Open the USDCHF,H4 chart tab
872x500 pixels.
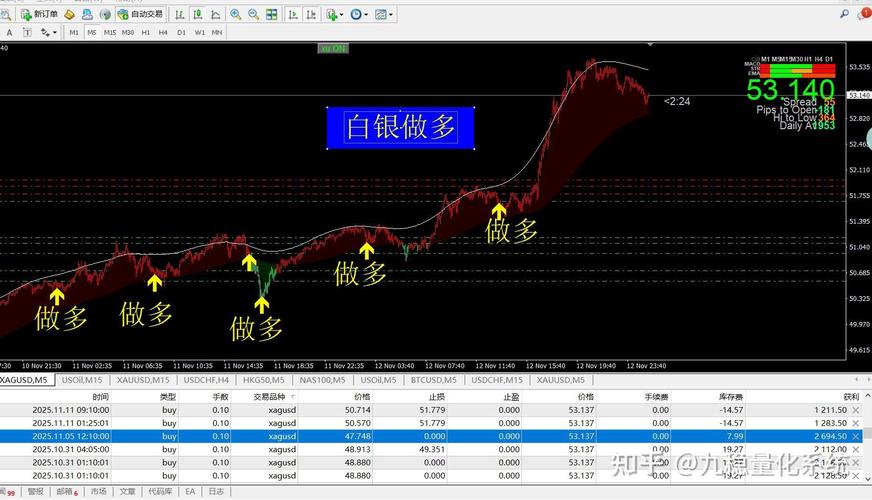[x=206, y=380]
